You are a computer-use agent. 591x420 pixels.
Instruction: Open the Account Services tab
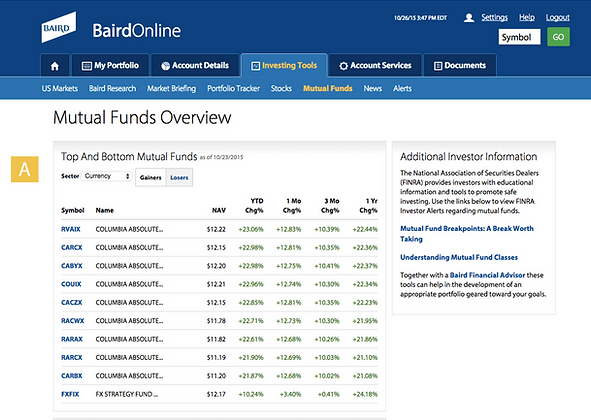click(x=375, y=66)
